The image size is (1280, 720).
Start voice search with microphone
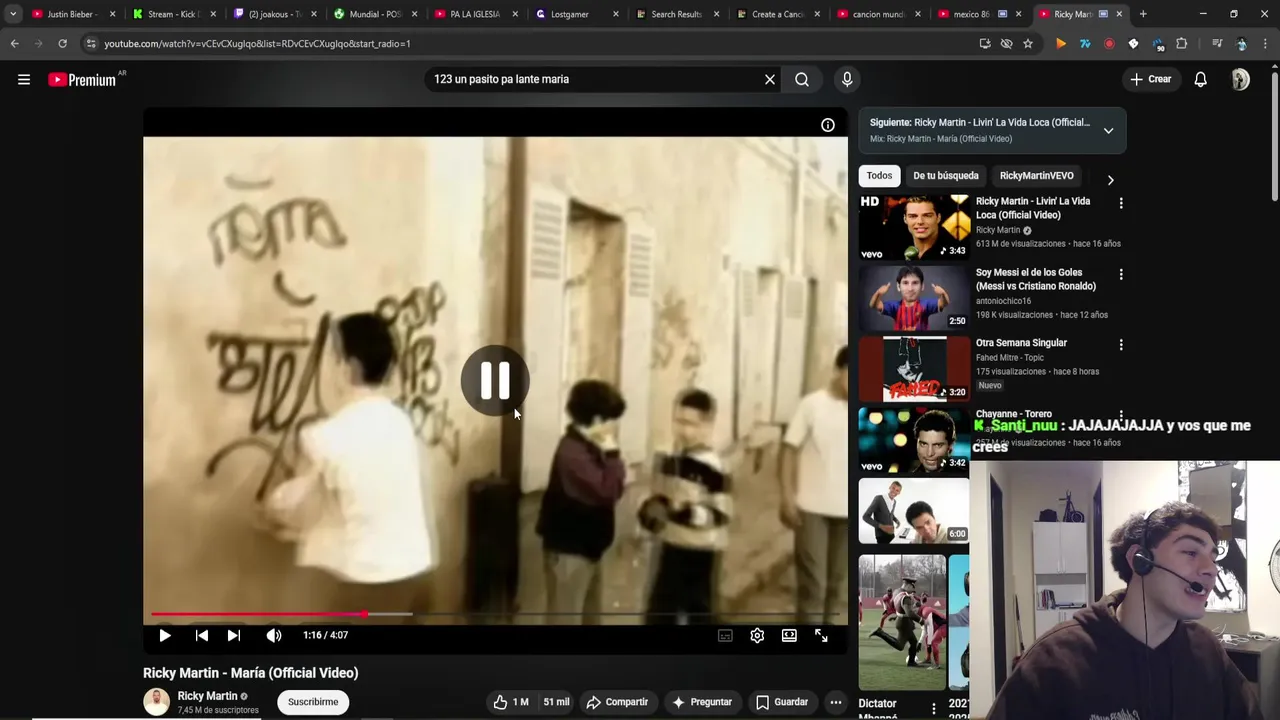[x=847, y=79]
